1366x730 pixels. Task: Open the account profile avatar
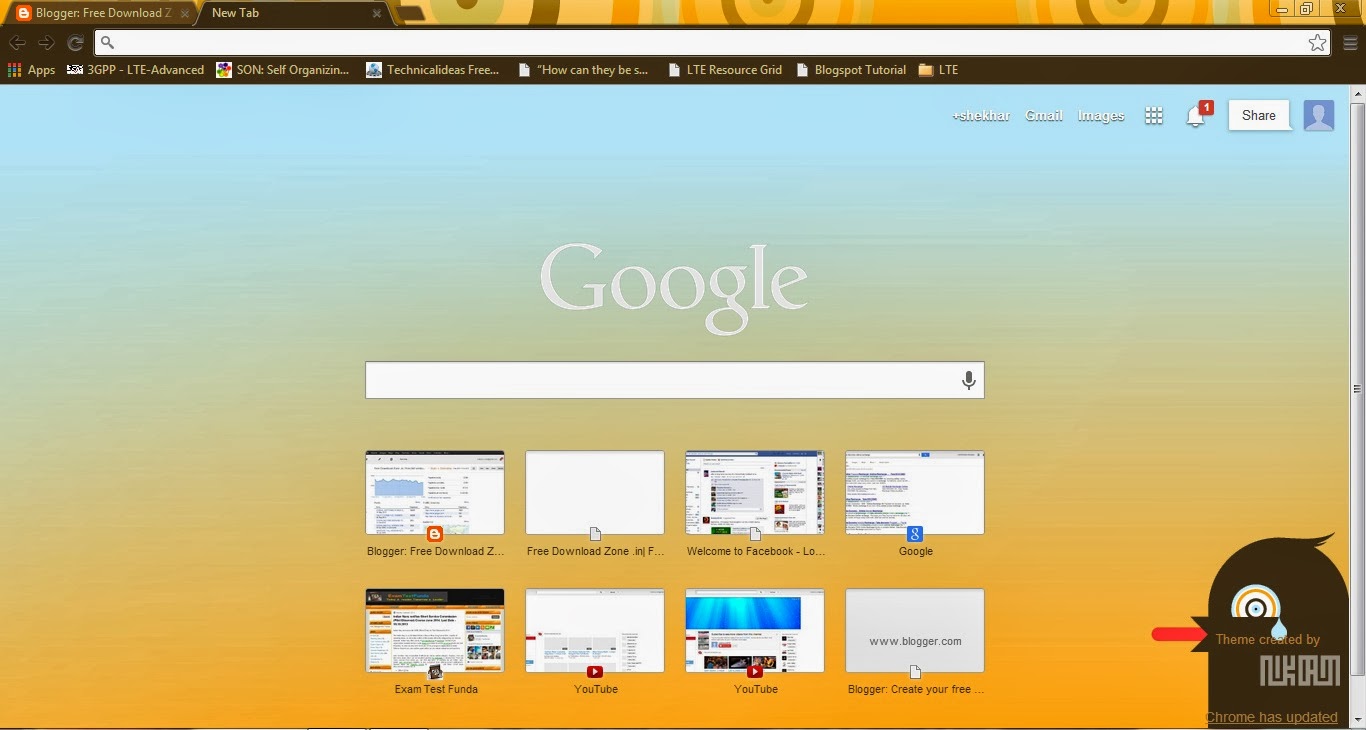pos(1319,116)
